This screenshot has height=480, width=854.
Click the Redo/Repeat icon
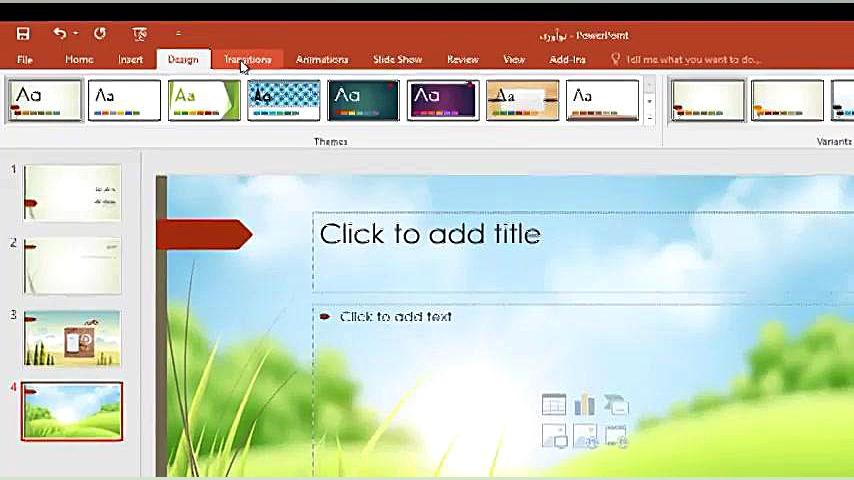pyautogui.click(x=100, y=34)
